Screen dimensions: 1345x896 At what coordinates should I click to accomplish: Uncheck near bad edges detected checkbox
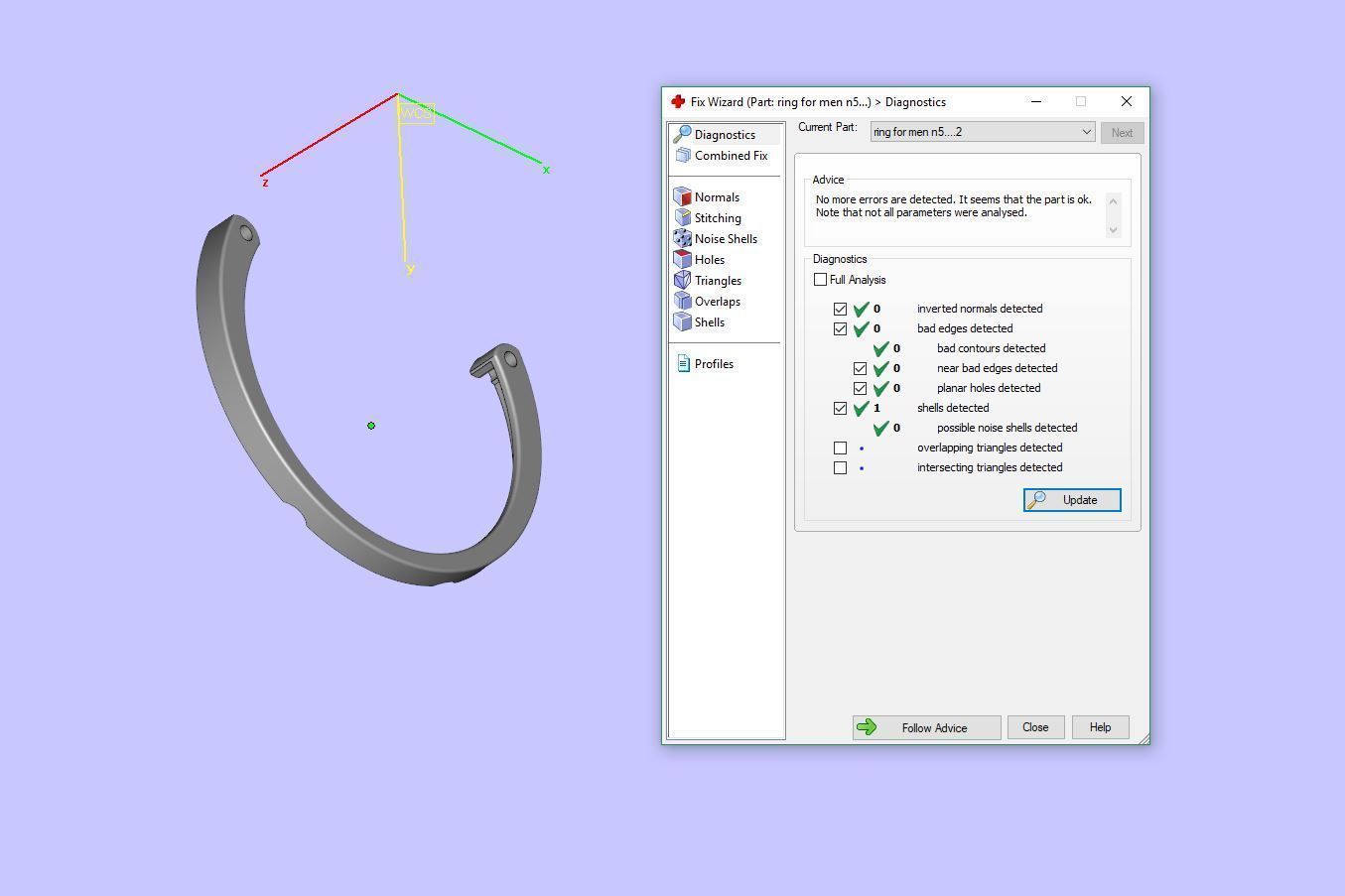coord(860,368)
